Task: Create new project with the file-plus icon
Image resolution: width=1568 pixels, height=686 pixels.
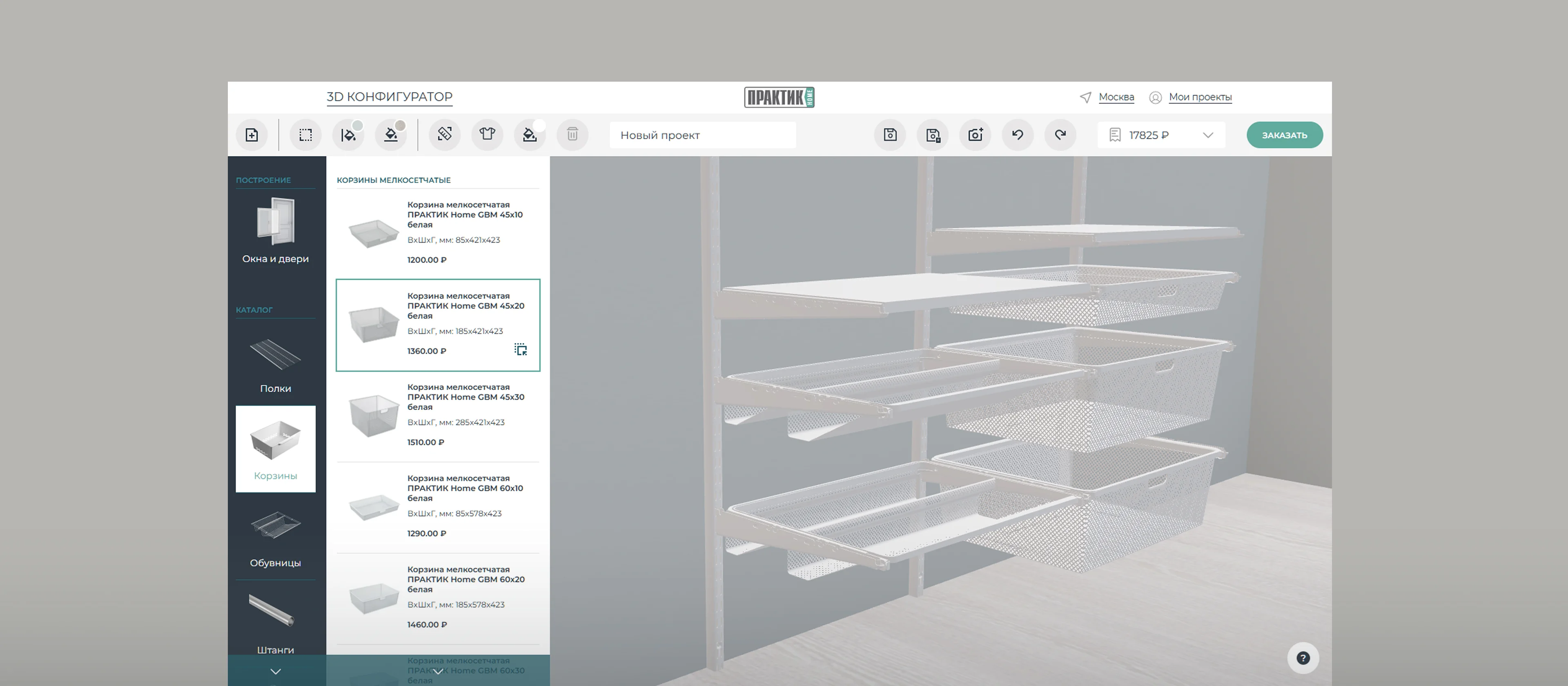Action: [252, 135]
